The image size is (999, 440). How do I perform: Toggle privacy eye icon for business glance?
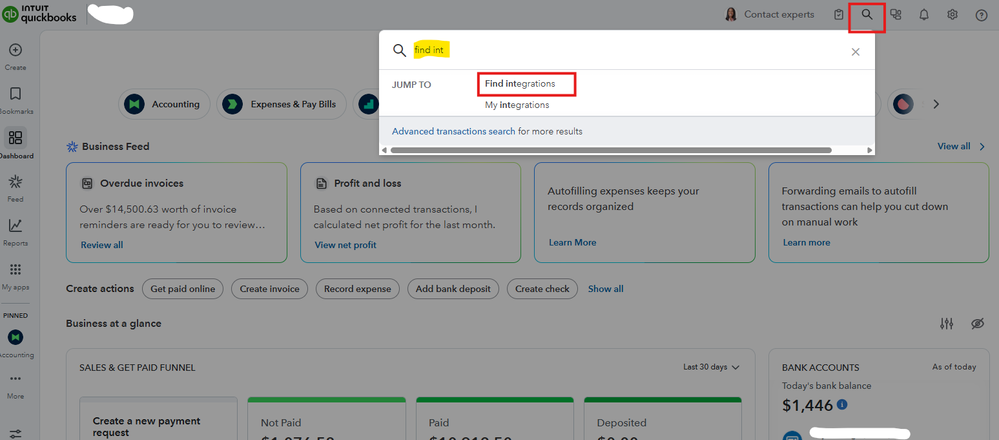977,324
